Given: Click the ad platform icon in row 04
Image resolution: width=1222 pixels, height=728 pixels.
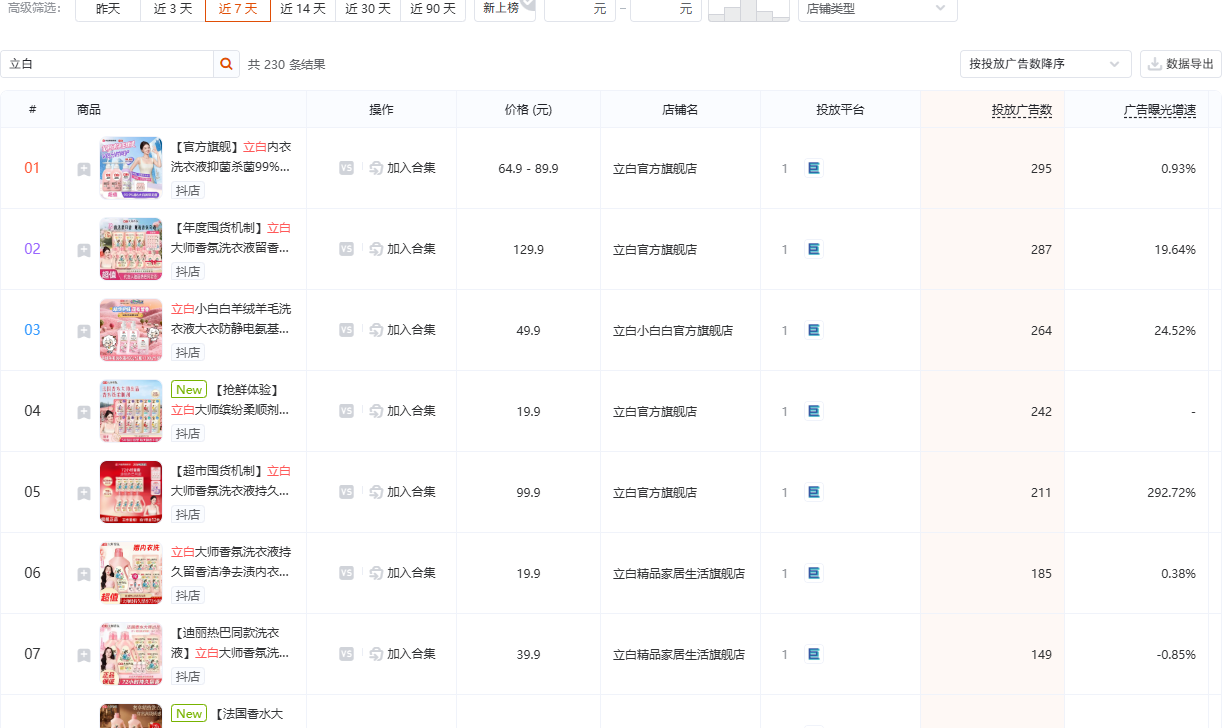Looking at the screenshot, I should pos(813,411).
